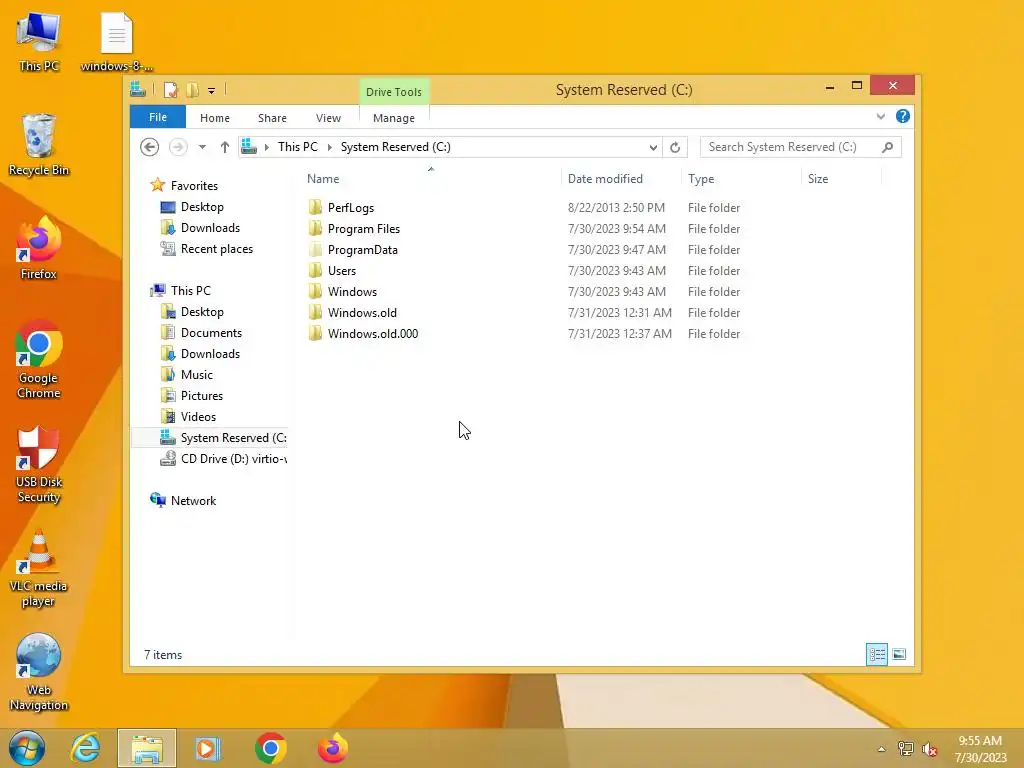Select the Firefox desktop shortcut
The width and height of the screenshot is (1024, 768).
tap(39, 248)
